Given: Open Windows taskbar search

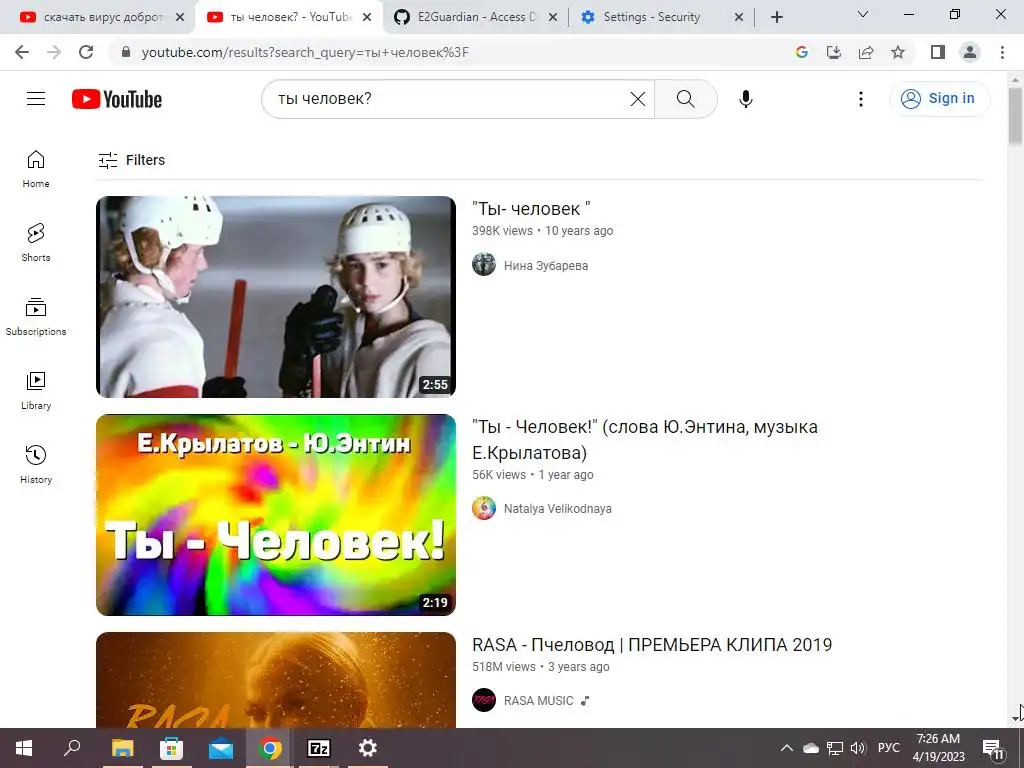Looking at the screenshot, I should click(x=72, y=748).
